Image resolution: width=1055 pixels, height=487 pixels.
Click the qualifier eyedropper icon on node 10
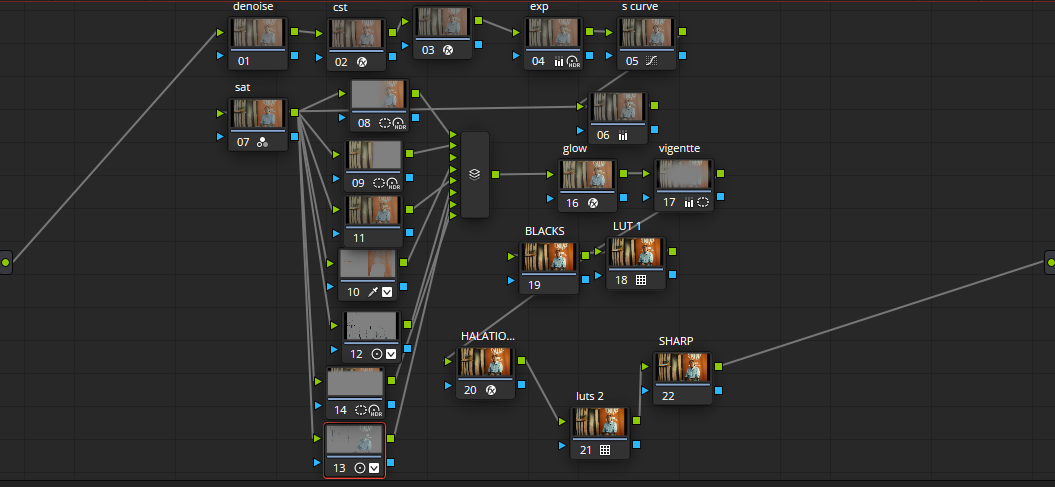coord(372,292)
